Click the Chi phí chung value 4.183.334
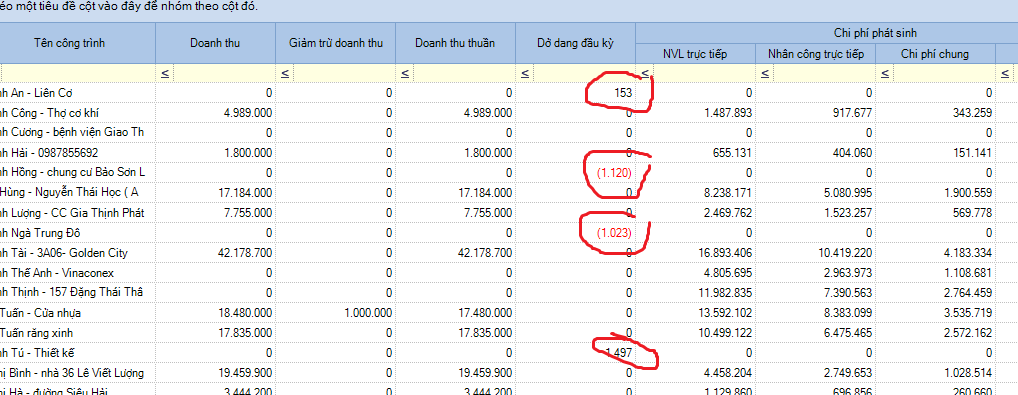The width and height of the screenshot is (1018, 395). click(969, 253)
